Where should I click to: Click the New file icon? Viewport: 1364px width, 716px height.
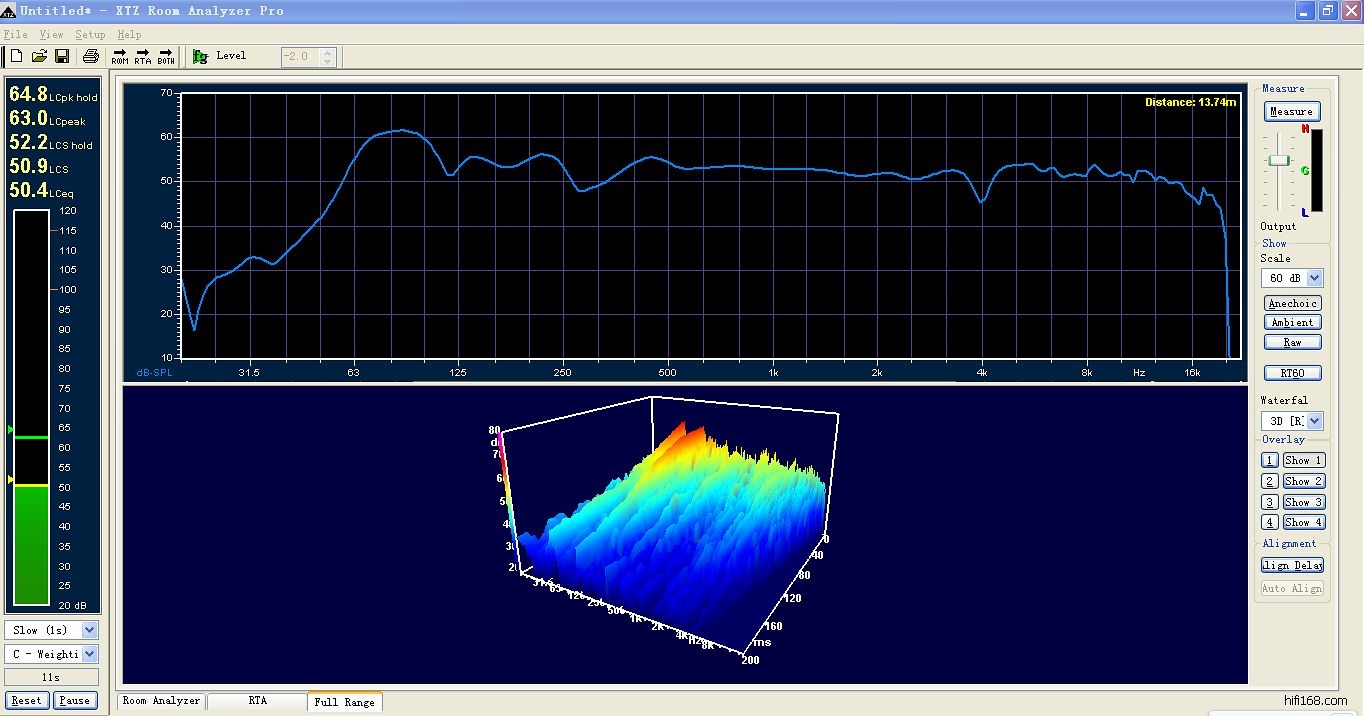[16, 56]
